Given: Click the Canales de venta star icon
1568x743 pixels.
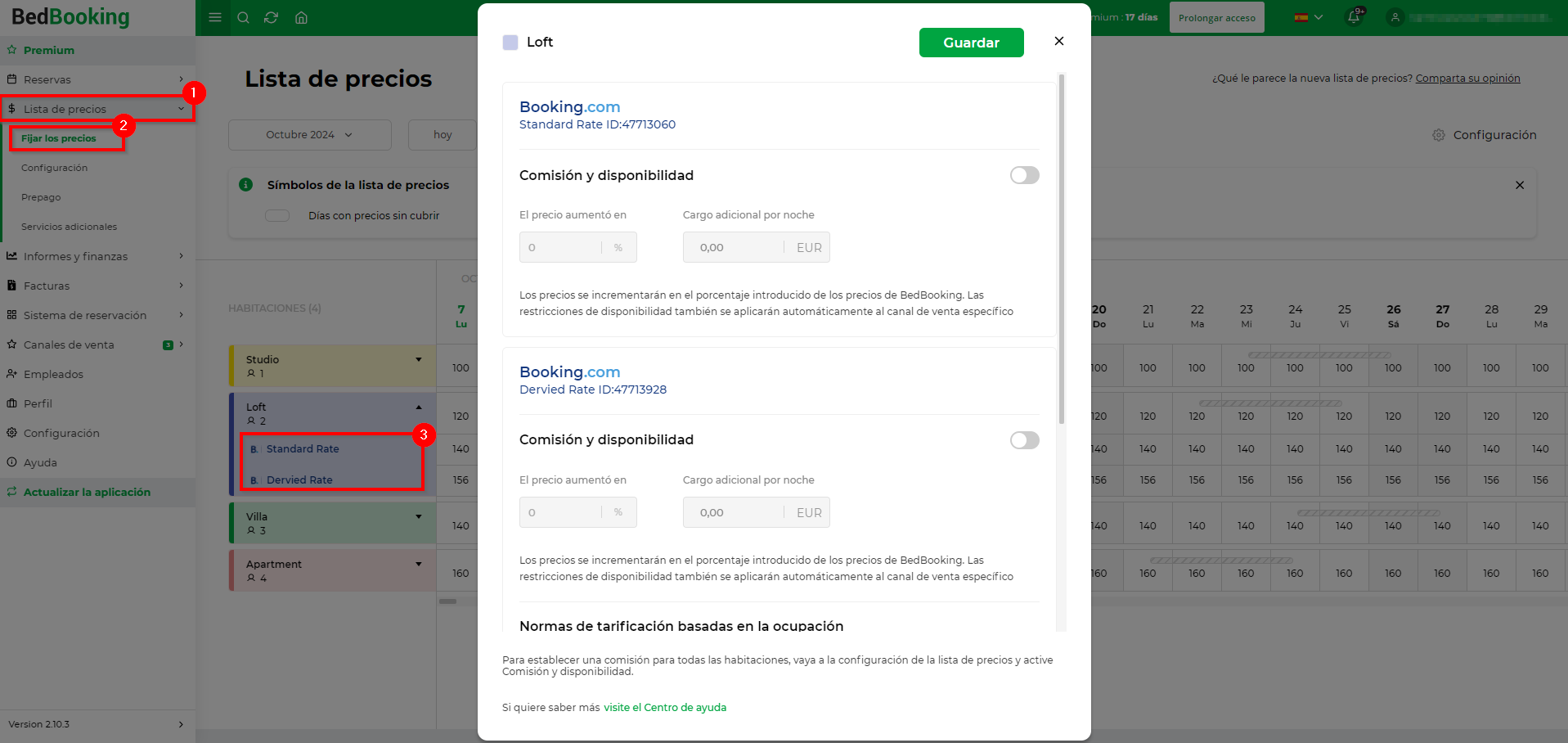Looking at the screenshot, I should pyautogui.click(x=12, y=344).
